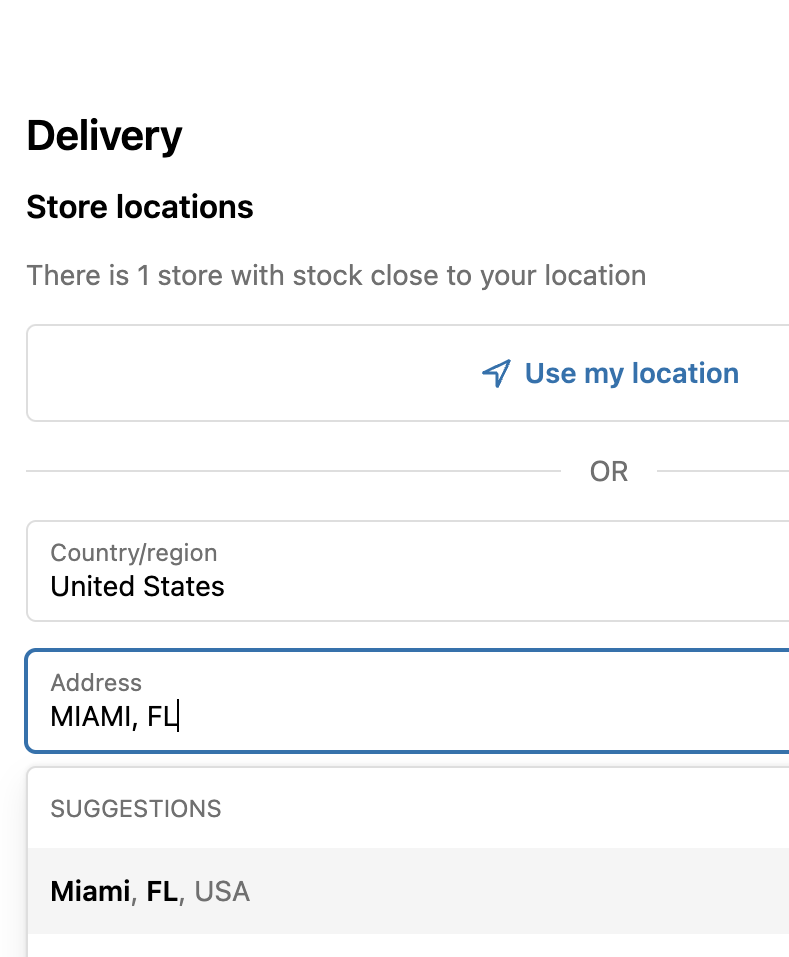This screenshot has height=957, width=789.
Task: Click the 'OR' divider text
Action: 608,471
